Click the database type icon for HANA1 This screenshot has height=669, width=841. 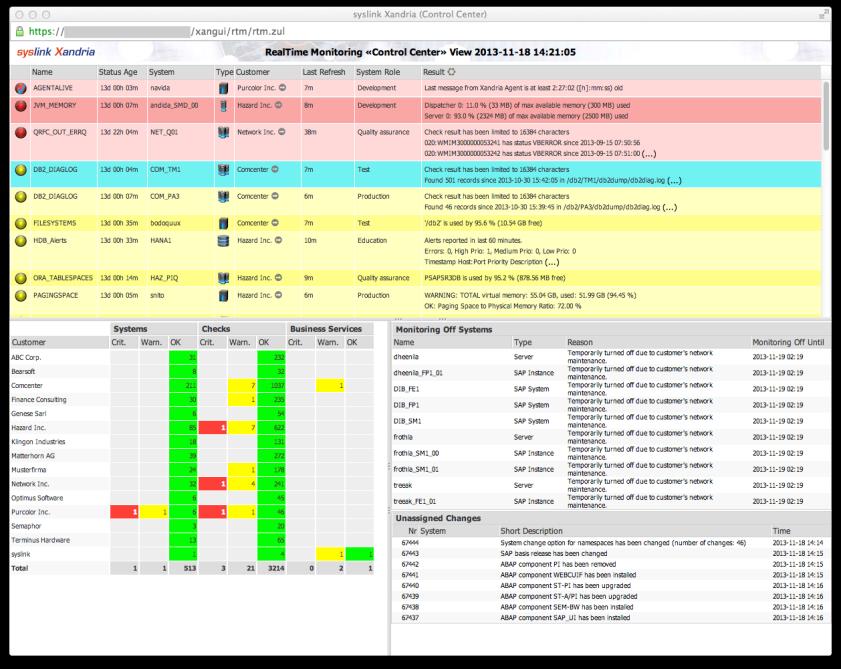coord(224,241)
